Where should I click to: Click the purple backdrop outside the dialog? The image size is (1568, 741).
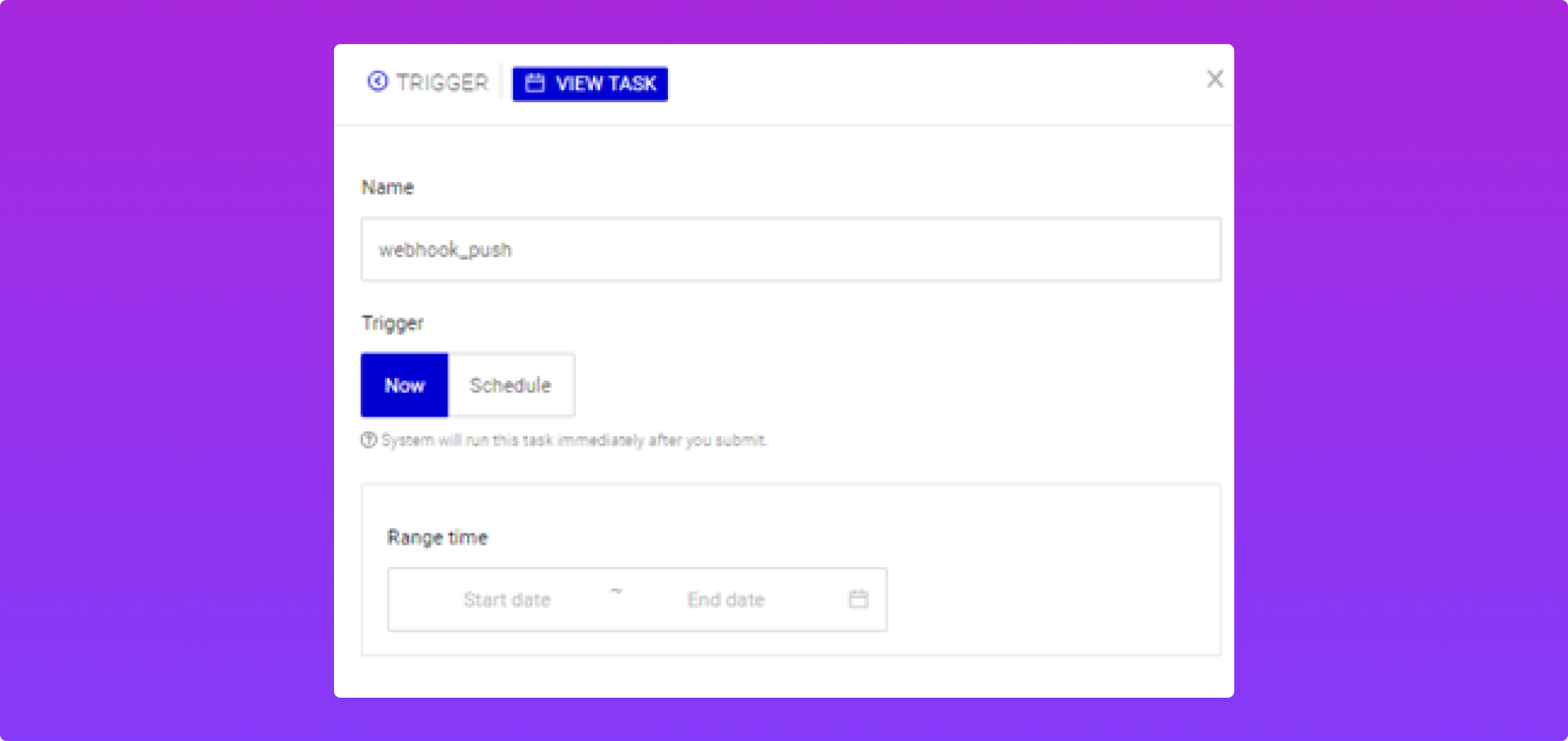163,368
